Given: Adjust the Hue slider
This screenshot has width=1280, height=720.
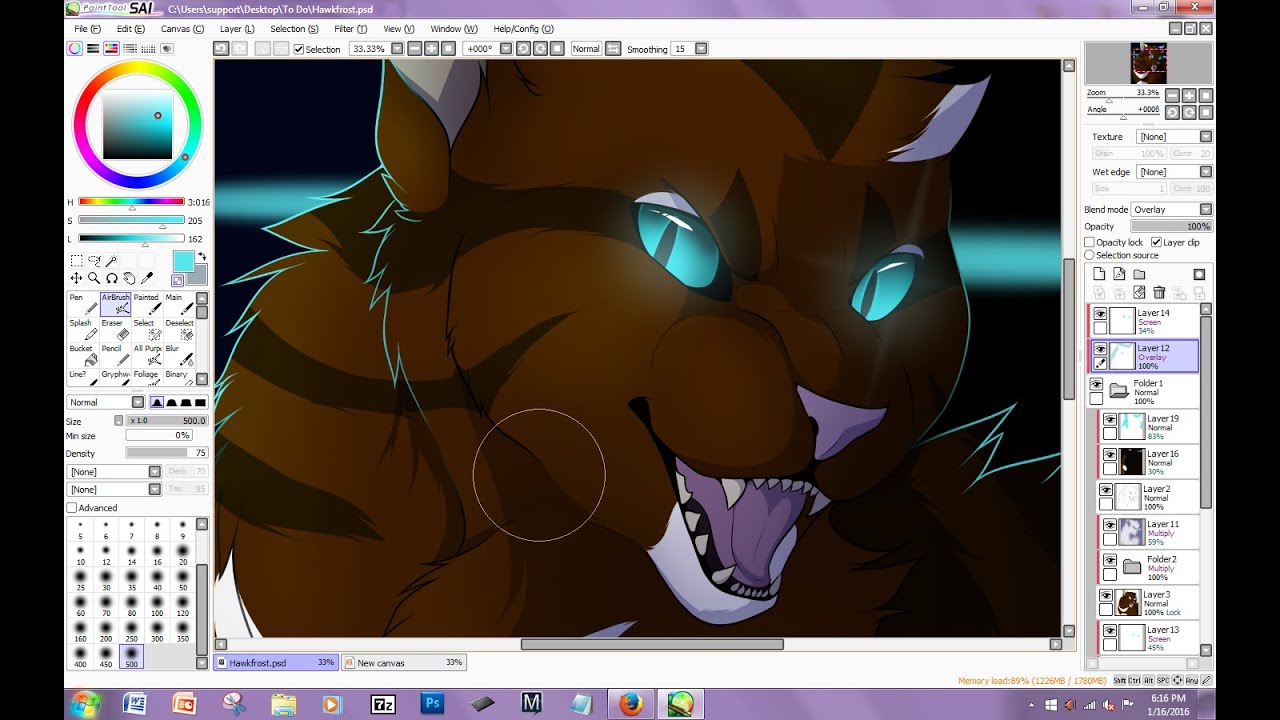Looking at the screenshot, I should [x=131, y=203].
